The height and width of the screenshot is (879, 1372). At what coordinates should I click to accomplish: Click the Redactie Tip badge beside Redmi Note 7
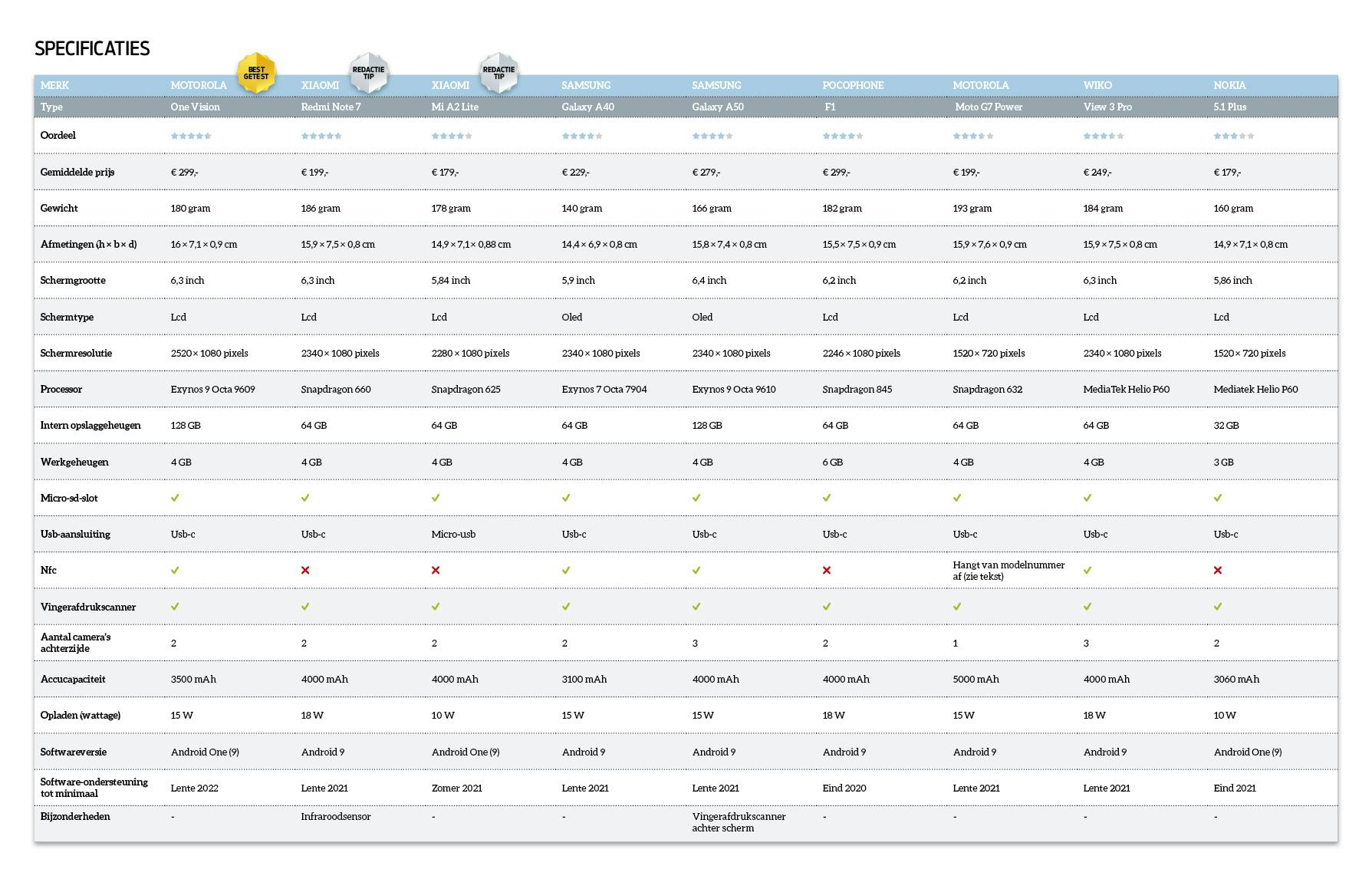369,74
